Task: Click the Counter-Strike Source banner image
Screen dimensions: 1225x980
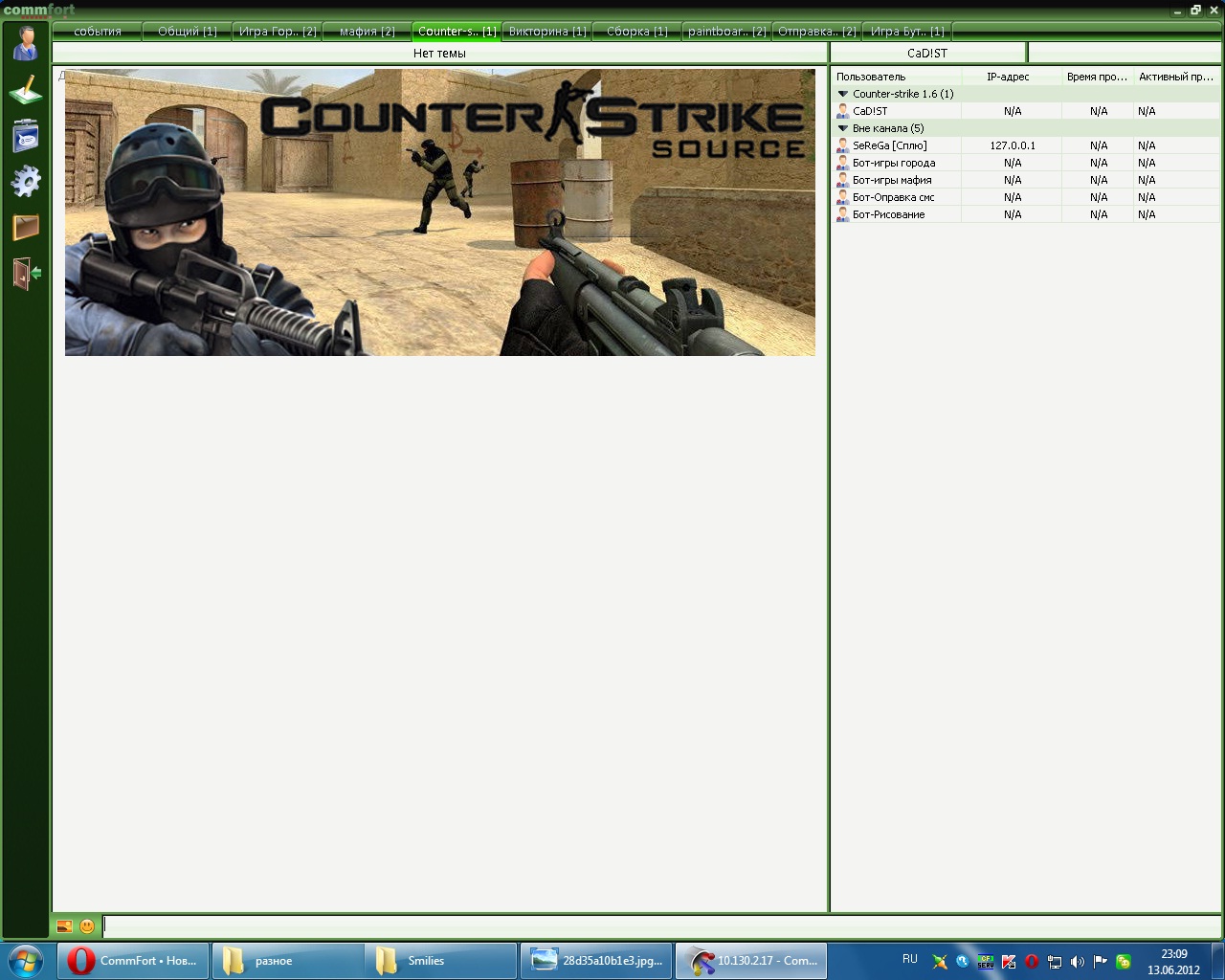Action: [x=440, y=212]
